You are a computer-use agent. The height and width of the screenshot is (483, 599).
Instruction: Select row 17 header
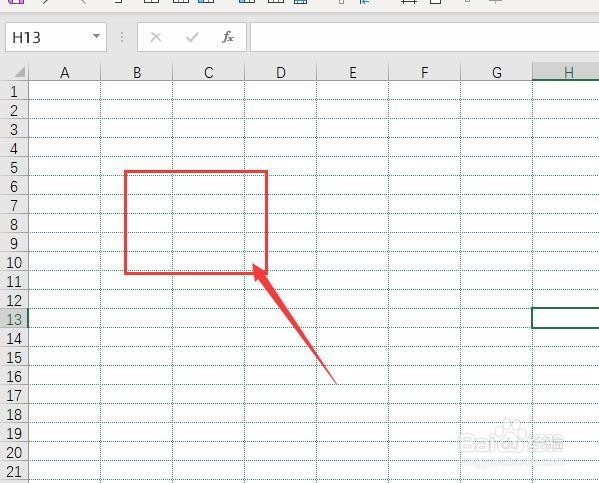(14, 395)
